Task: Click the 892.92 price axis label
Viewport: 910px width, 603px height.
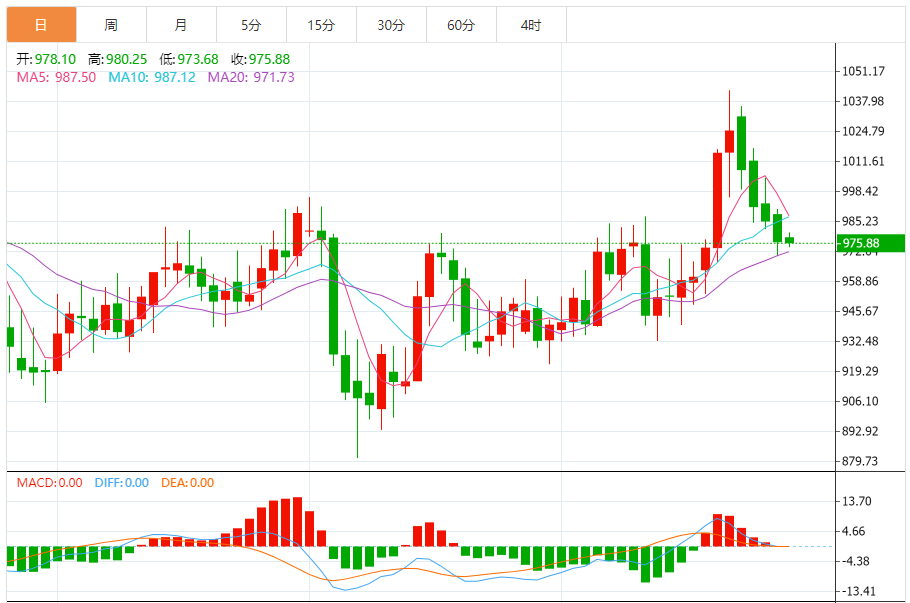Action: click(x=861, y=431)
